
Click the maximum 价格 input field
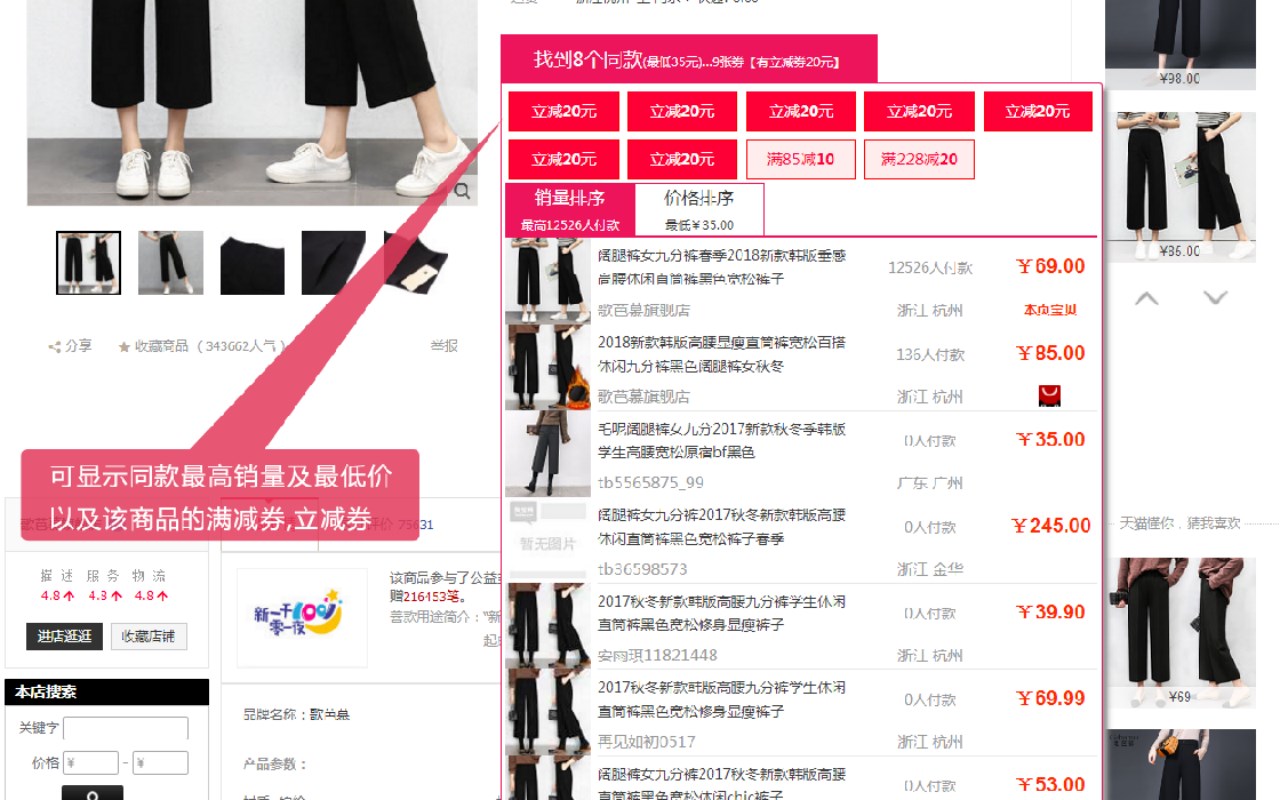point(161,763)
